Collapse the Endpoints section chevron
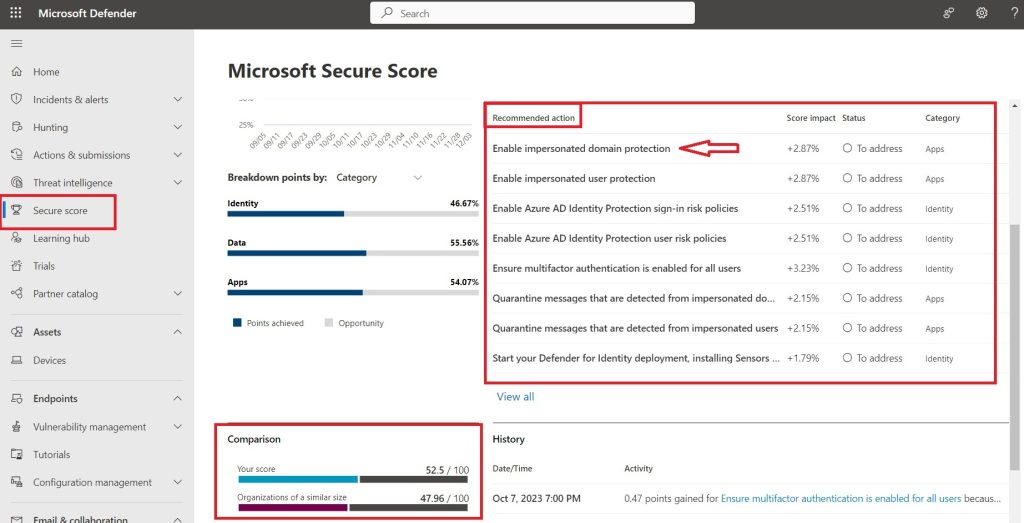1024x523 pixels. point(178,398)
